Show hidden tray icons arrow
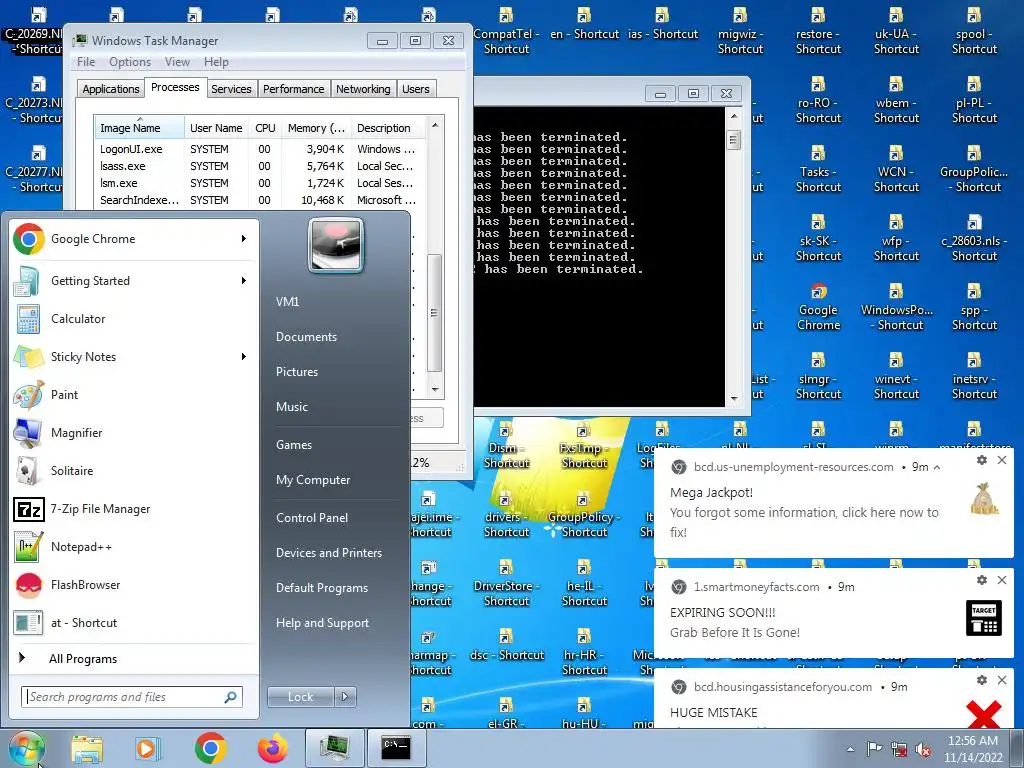1024x768 pixels. [x=850, y=750]
